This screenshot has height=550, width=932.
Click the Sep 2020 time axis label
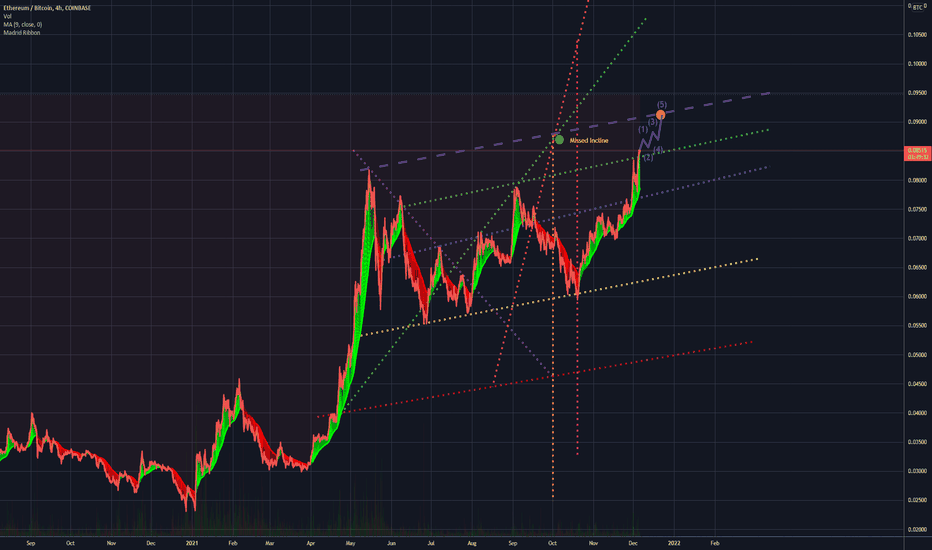click(31, 543)
